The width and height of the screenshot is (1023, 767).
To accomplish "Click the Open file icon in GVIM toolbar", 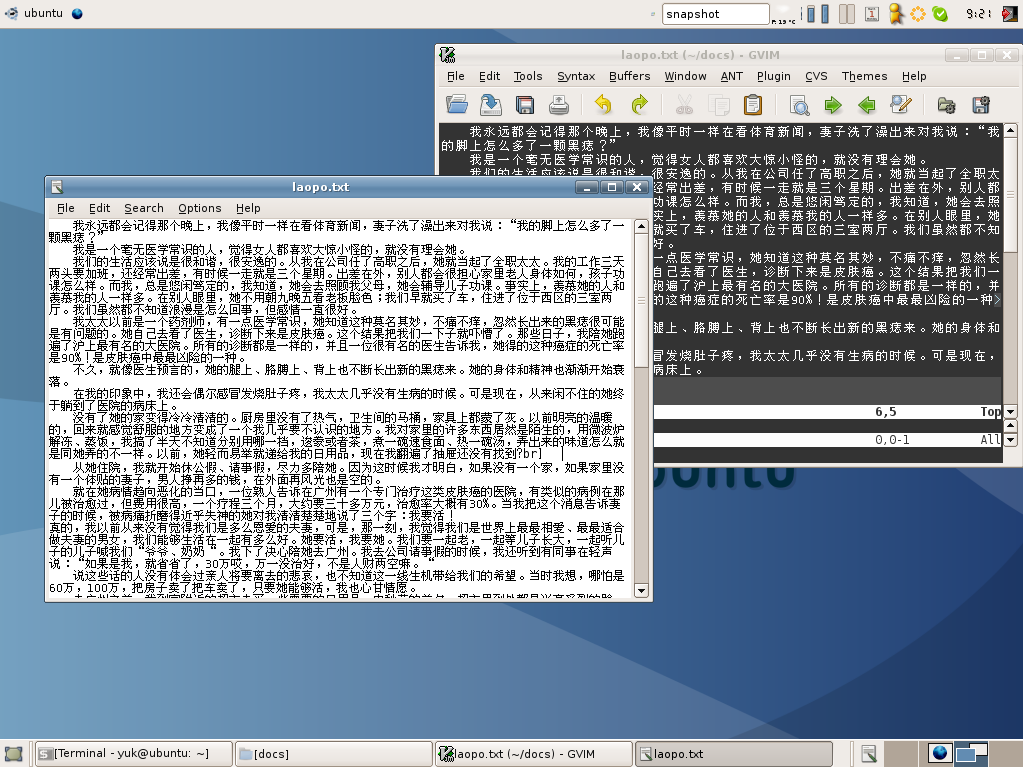I will point(457,104).
